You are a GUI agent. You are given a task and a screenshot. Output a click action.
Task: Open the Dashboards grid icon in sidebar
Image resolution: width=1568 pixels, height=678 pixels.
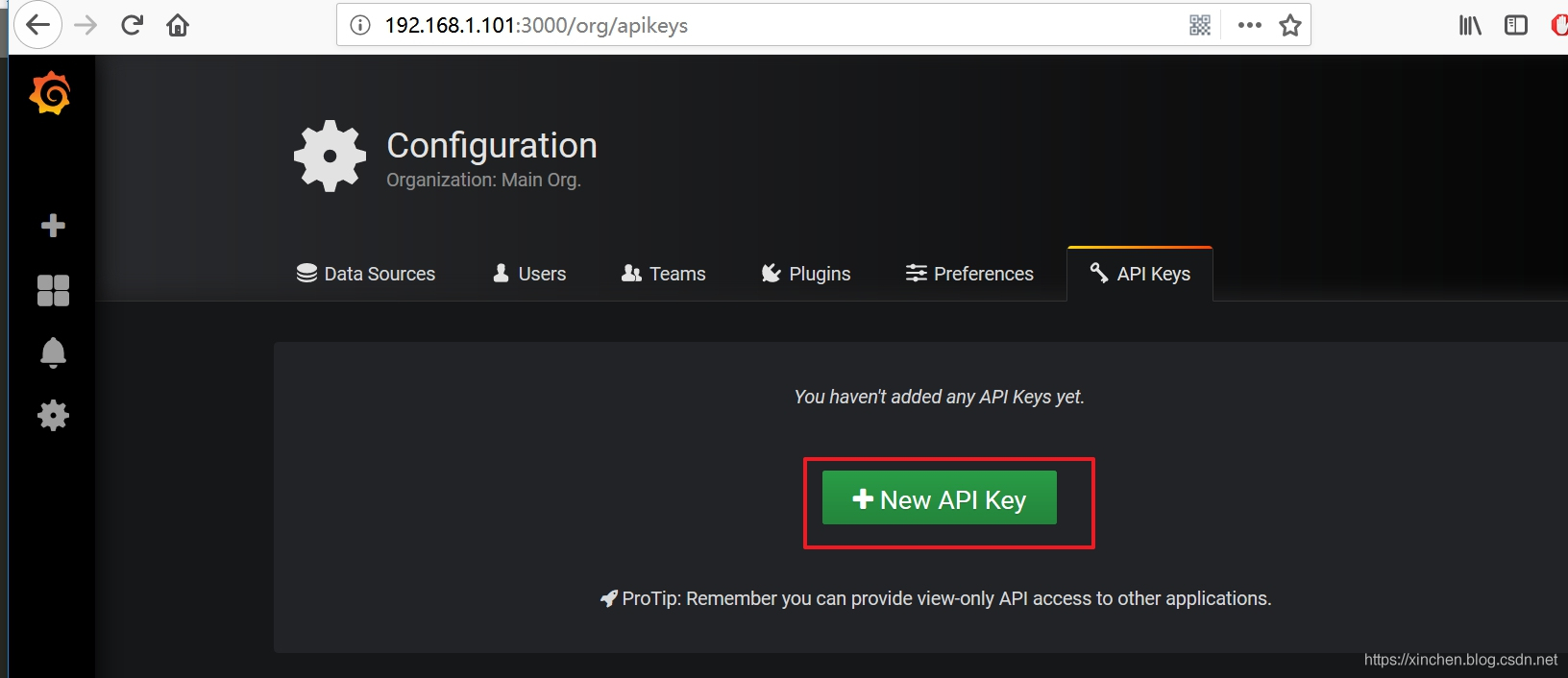[53, 290]
